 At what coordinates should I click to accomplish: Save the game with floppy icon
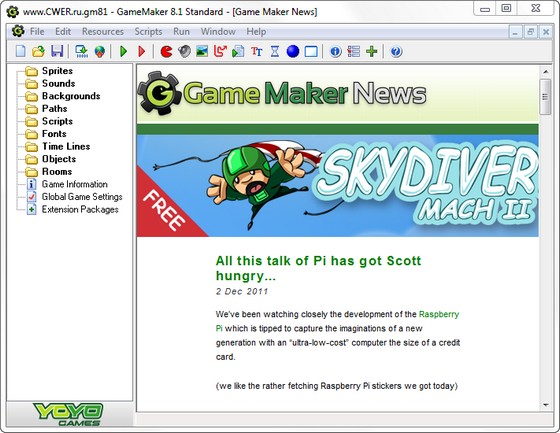pos(57,51)
